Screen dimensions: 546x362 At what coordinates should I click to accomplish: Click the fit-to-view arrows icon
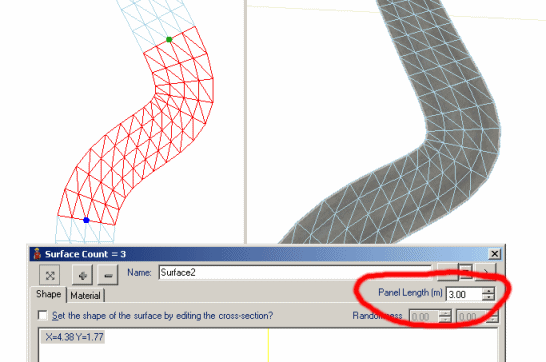(50, 276)
